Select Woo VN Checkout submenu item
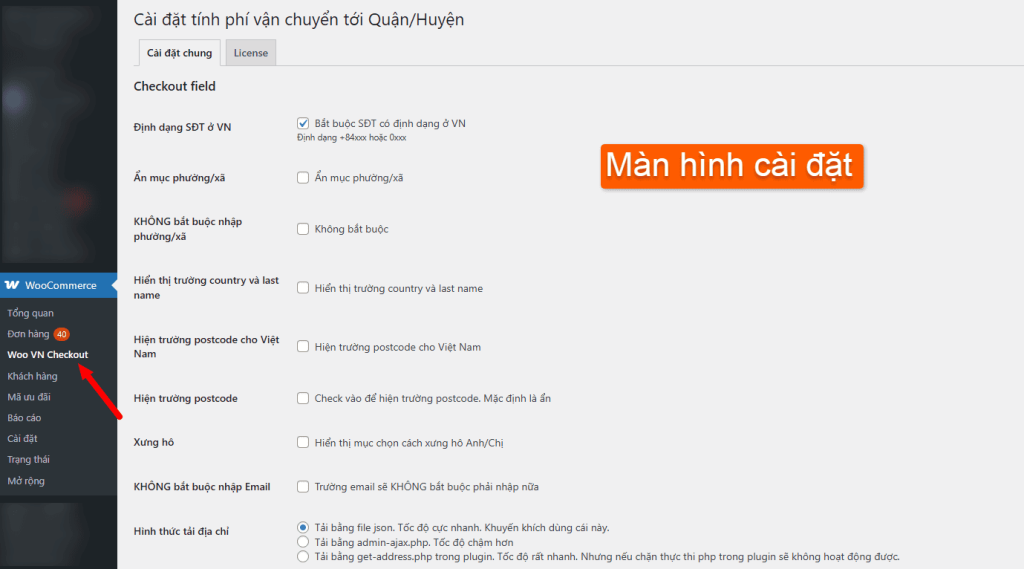Image resolution: width=1024 pixels, height=569 pixels. (47, 355)
